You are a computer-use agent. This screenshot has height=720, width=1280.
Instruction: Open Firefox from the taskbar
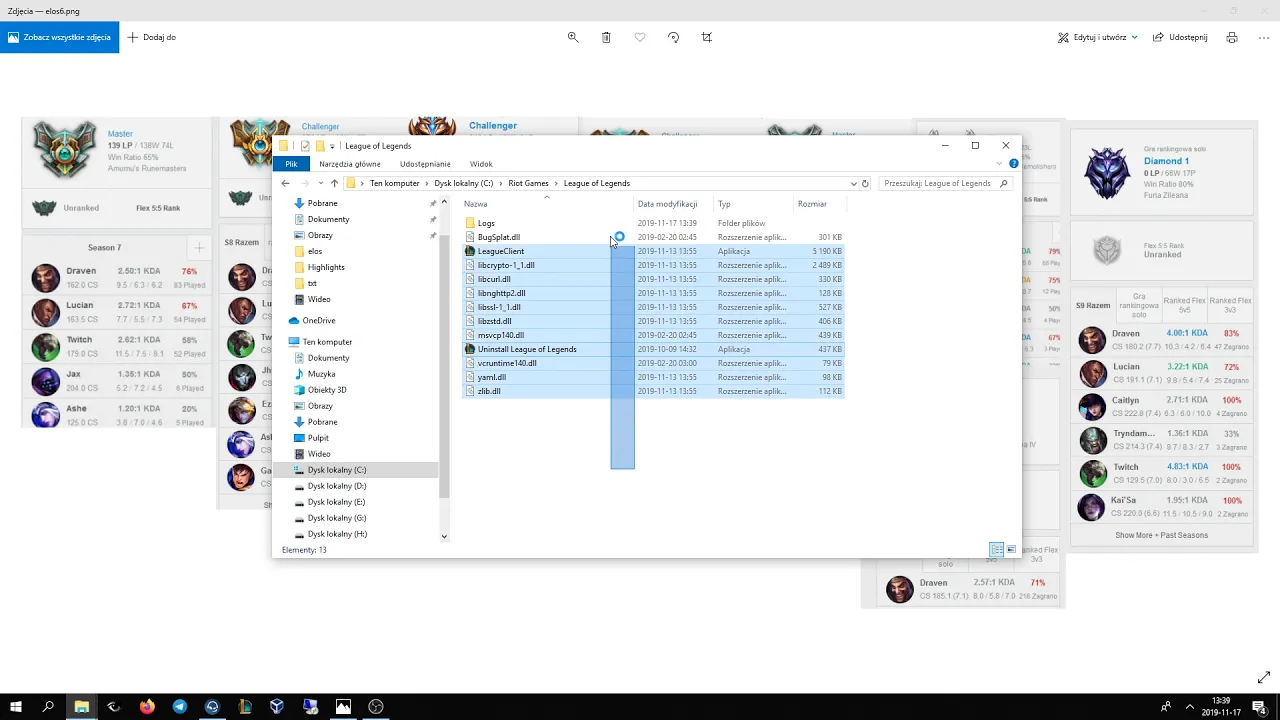[x=147, y=706]
